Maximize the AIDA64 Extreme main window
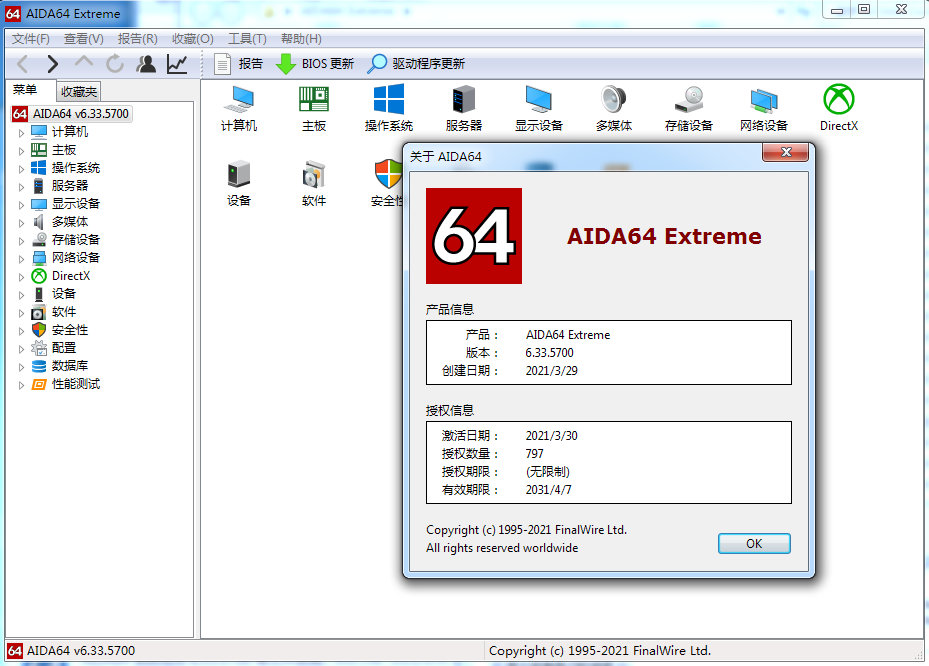 pyautogui.click(x=864, y=10)
